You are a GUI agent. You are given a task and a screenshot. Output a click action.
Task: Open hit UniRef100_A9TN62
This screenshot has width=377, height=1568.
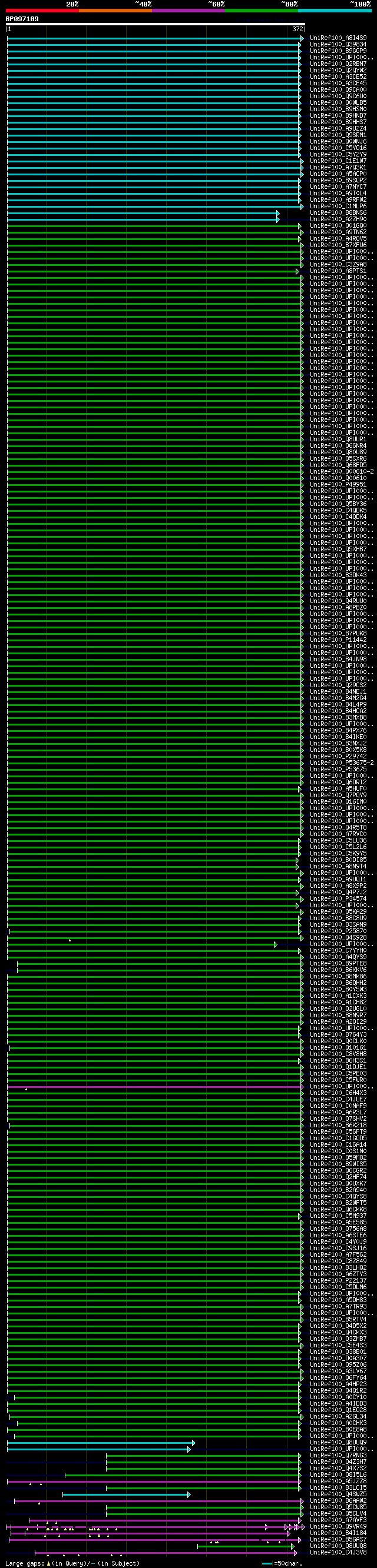click(x=338, y=232)
